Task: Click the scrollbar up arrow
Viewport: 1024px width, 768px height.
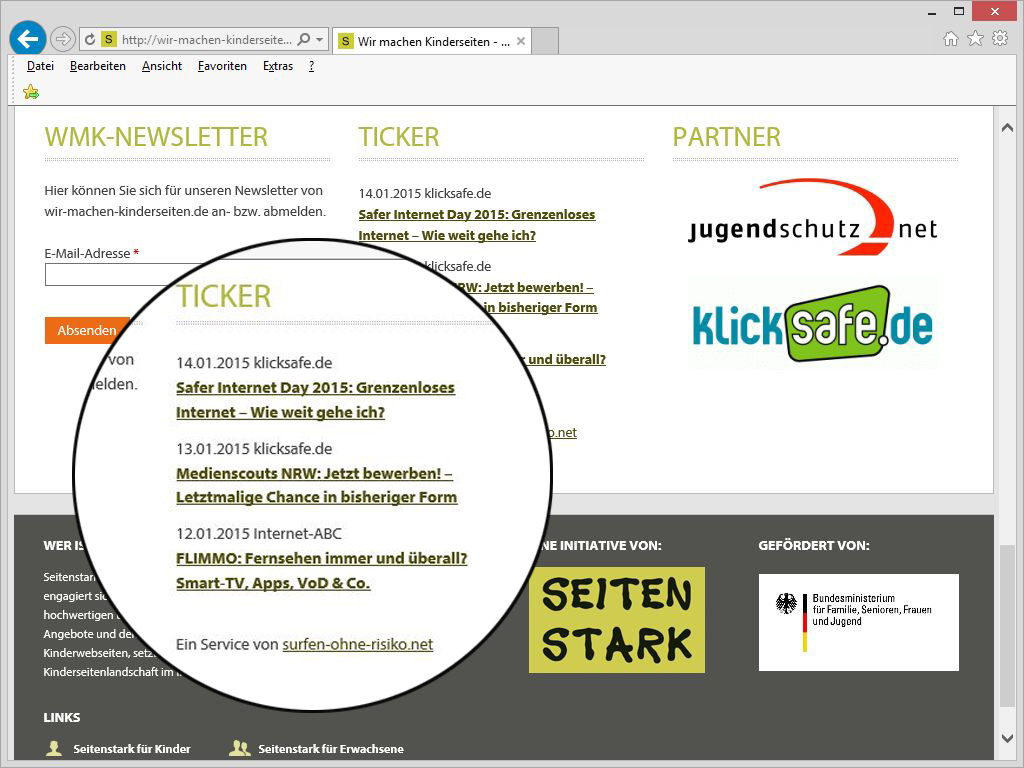Action: pyautogui.click(x=1007, y=128)
